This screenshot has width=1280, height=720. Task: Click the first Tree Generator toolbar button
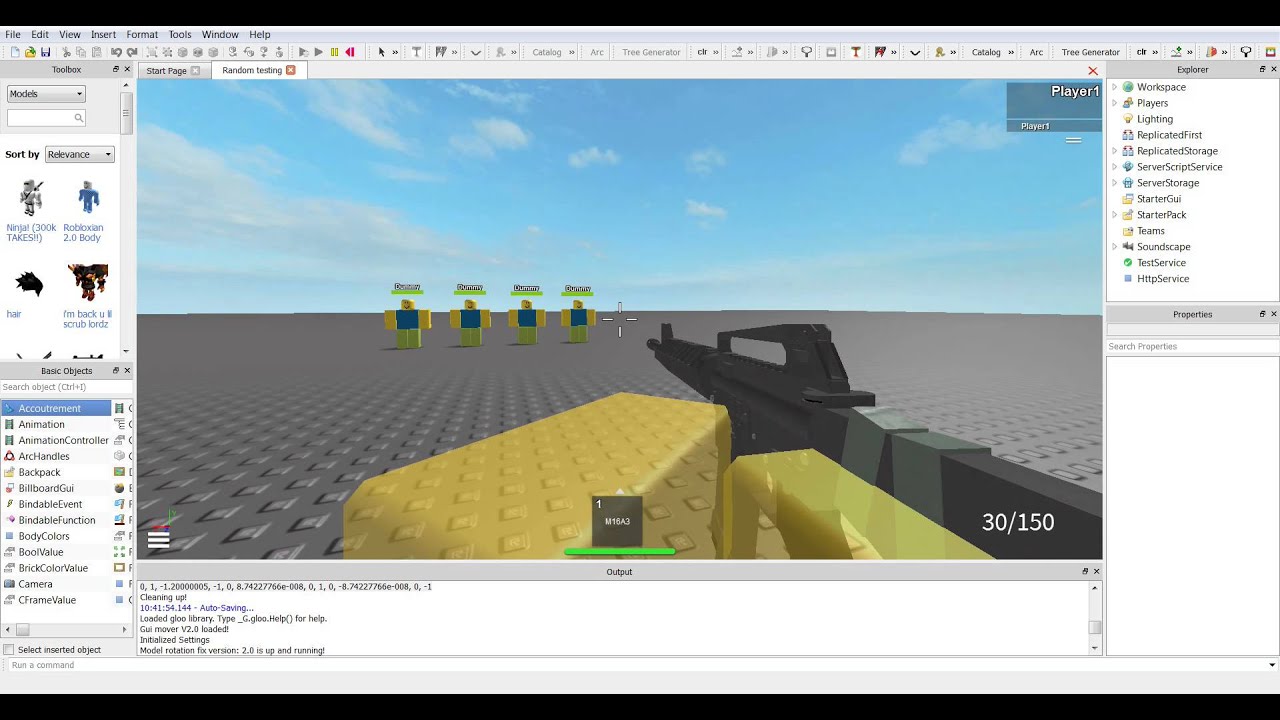point(651,52)
